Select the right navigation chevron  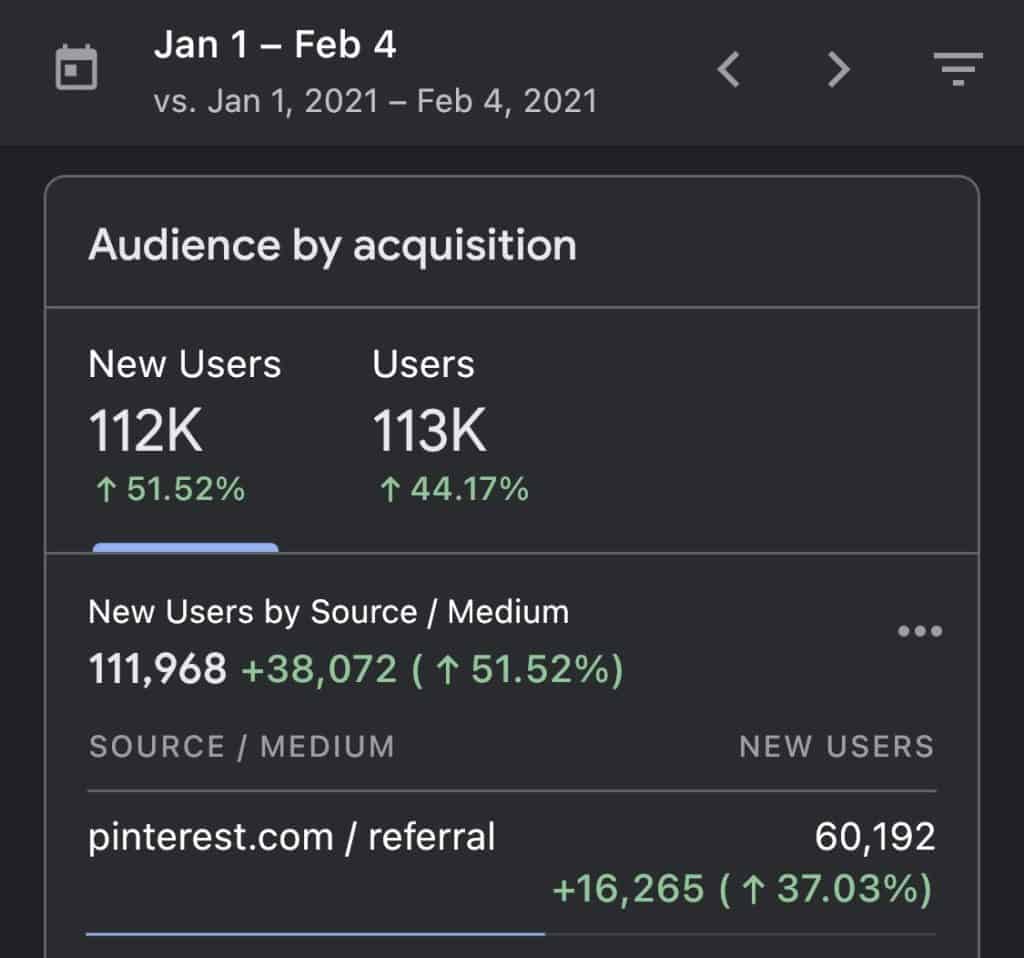[838, 70]
